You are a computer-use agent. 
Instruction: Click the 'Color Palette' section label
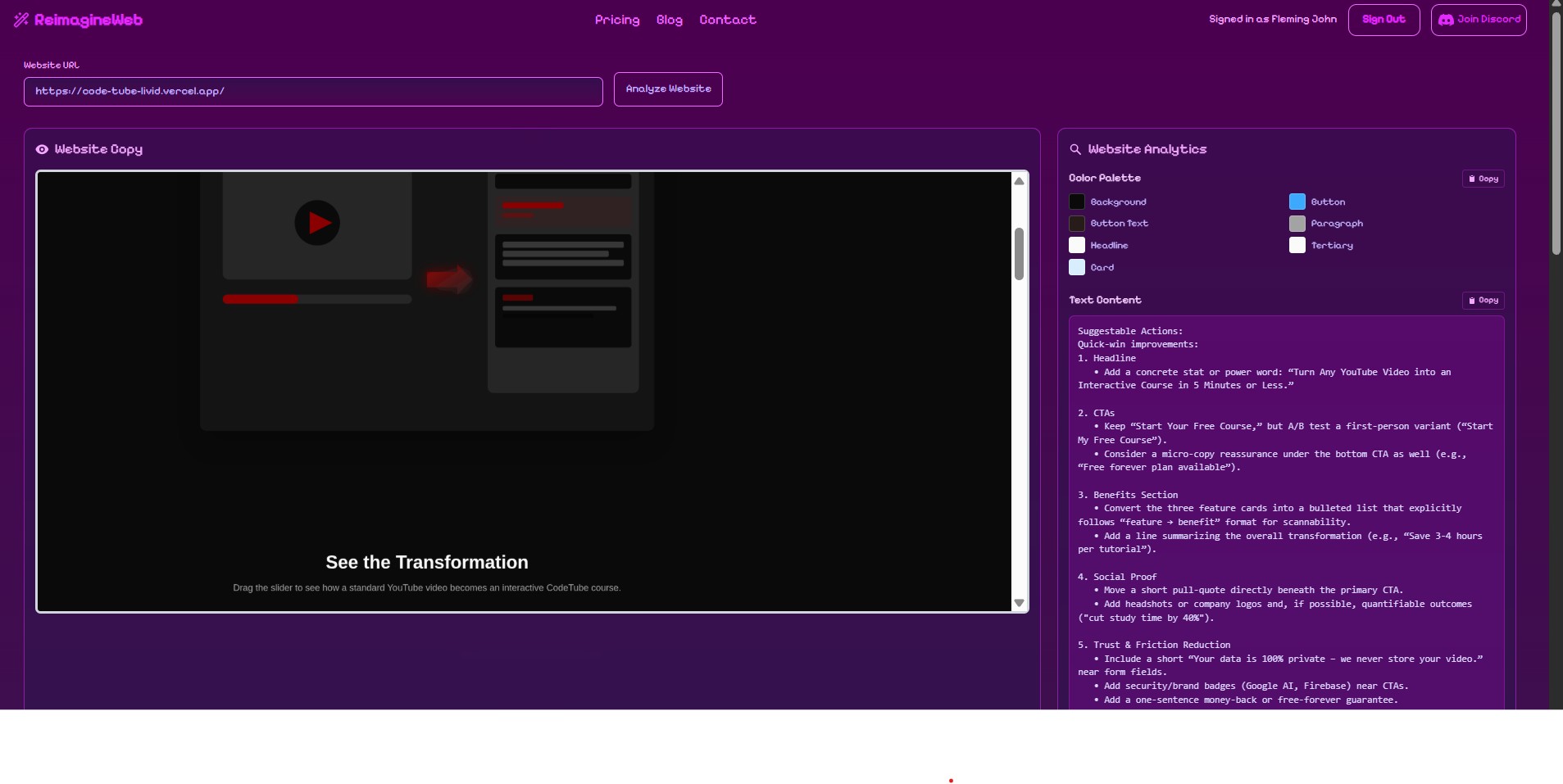point(1105,178)
